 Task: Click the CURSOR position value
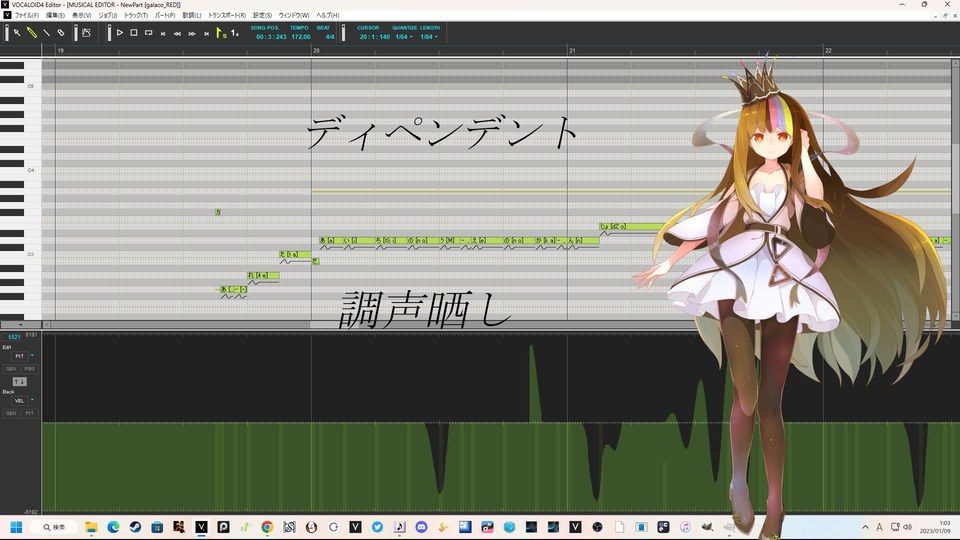coord(375,37)
